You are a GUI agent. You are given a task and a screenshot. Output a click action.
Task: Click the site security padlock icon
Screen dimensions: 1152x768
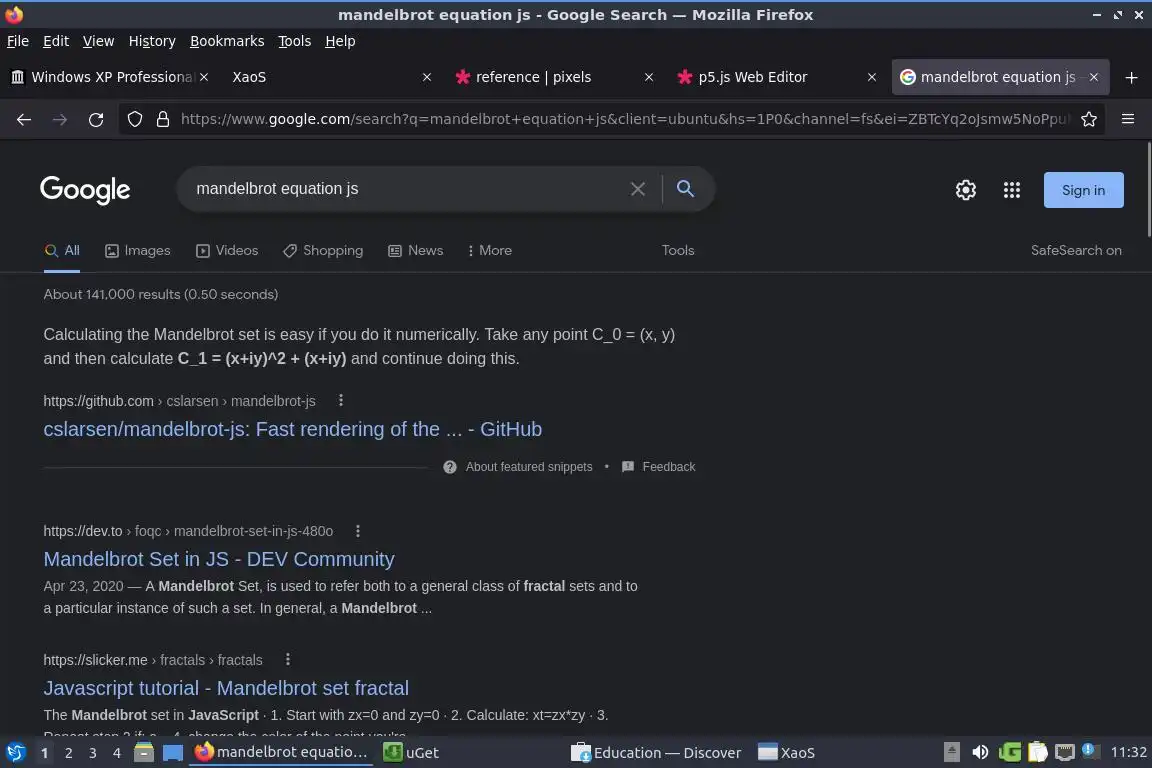[162, 119]
